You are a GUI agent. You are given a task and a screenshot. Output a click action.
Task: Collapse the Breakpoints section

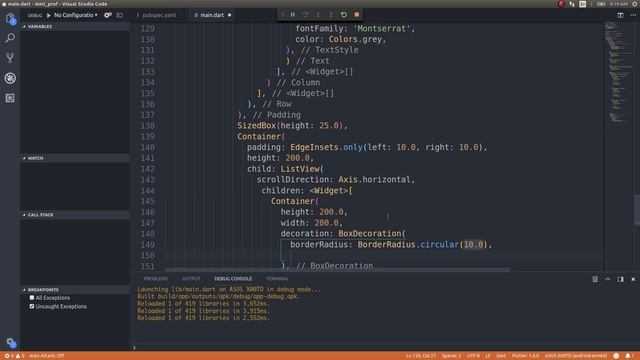[x=75, y=290]
